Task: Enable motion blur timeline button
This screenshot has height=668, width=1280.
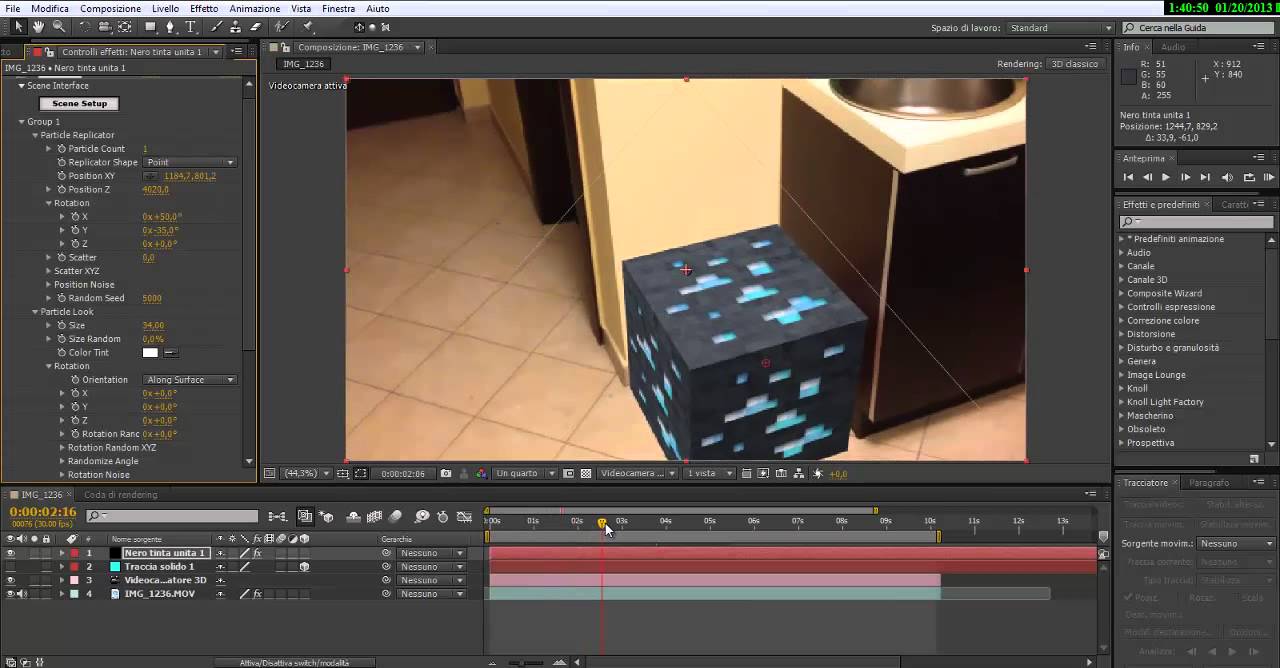Action: point(395,516)
